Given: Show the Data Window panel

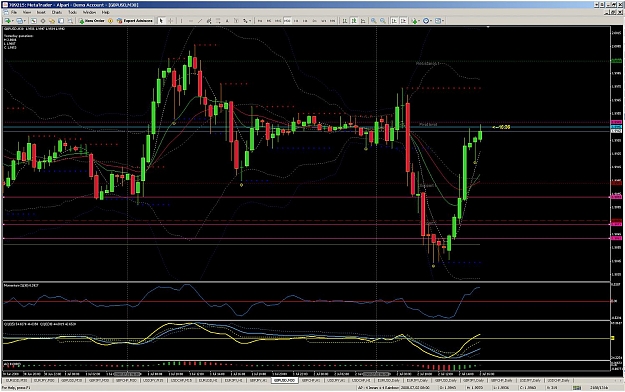Looking at the screenshot, I should point(43,21).
